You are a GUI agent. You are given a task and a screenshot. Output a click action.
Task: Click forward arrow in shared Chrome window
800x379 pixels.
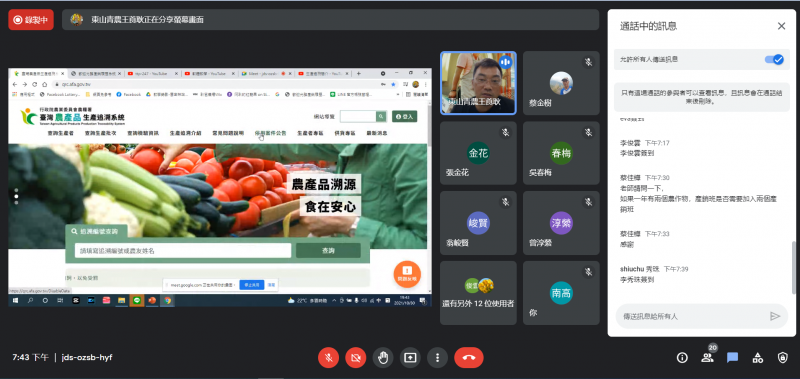click(x=26, y=84)
